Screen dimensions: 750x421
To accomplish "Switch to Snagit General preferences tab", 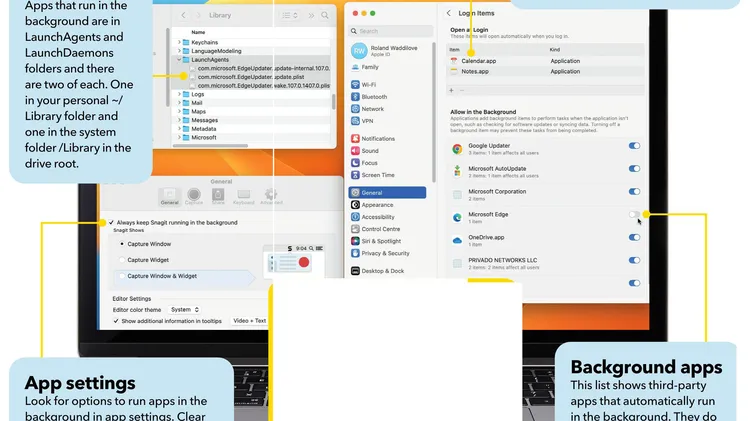I will 169,197.
